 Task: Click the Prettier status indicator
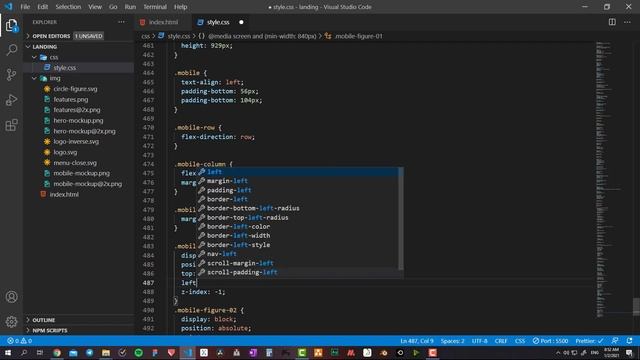589,341
